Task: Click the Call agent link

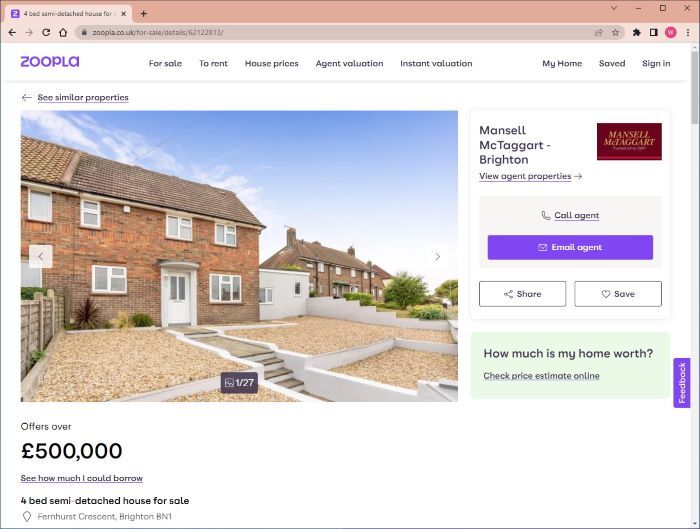Action: point(576,215)
